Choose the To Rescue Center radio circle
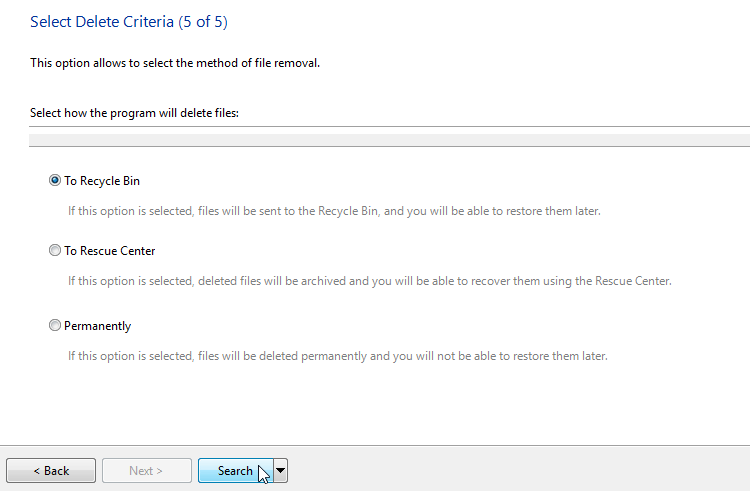The width and height of the screenshot is (750, 491). [55, 250]
